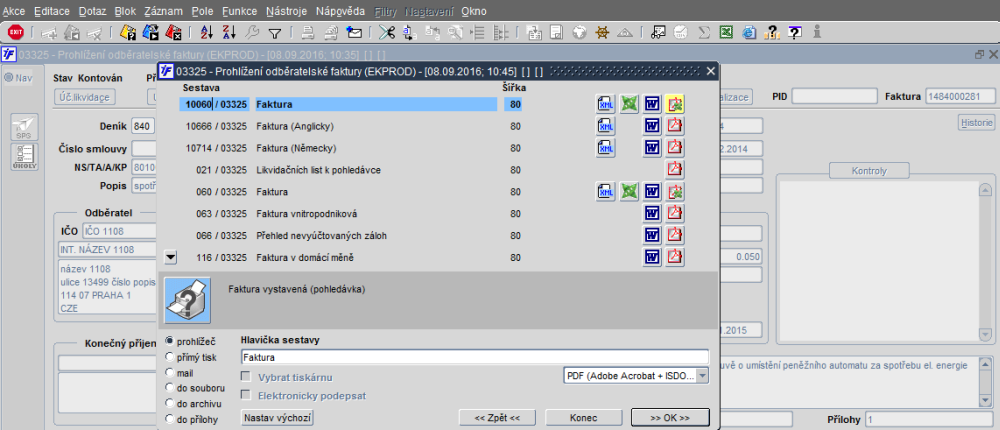Click the >> OK >> button

click(670, 418)
